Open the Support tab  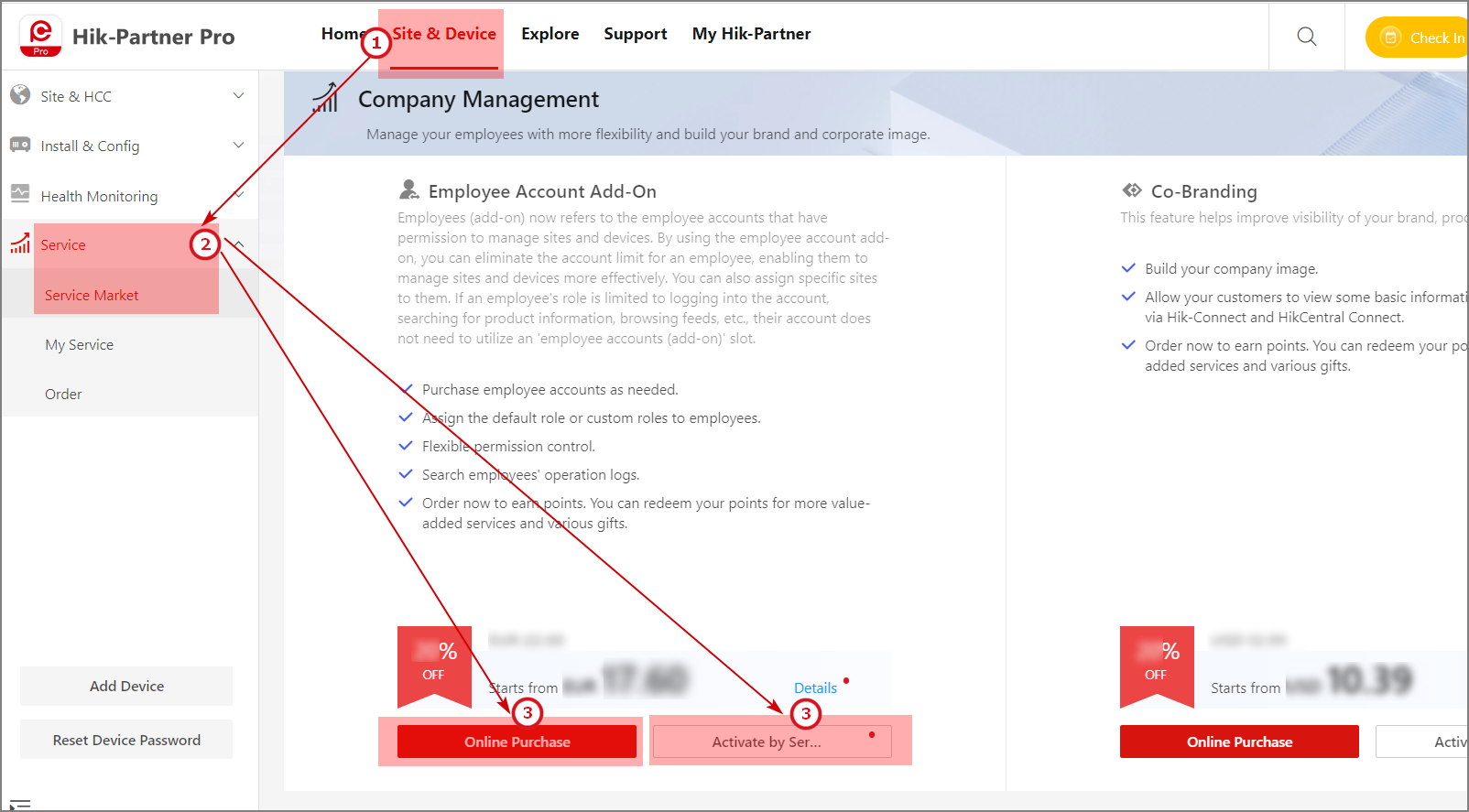click(636, 34)
